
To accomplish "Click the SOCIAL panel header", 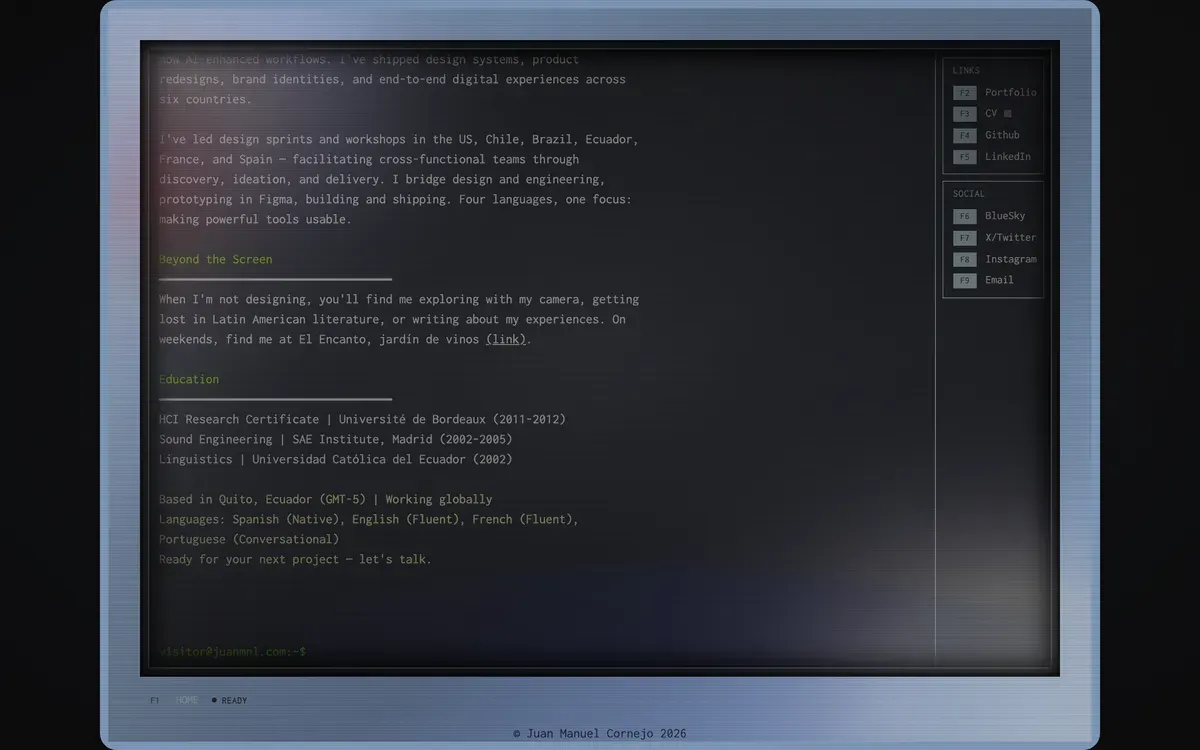I will (969, 194).
